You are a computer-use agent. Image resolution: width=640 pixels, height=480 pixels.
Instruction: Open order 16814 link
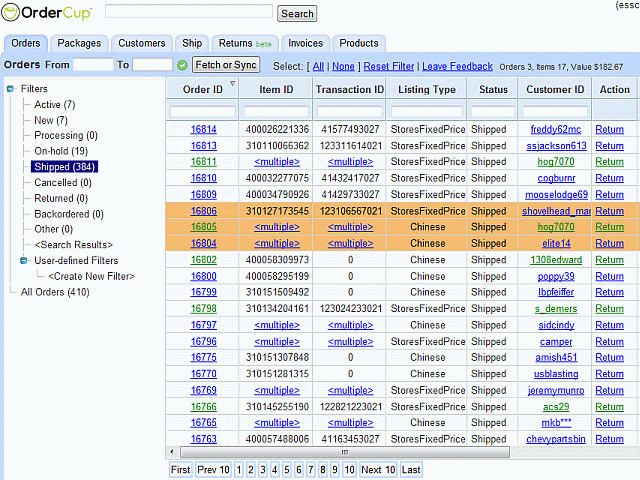(204, 129)
